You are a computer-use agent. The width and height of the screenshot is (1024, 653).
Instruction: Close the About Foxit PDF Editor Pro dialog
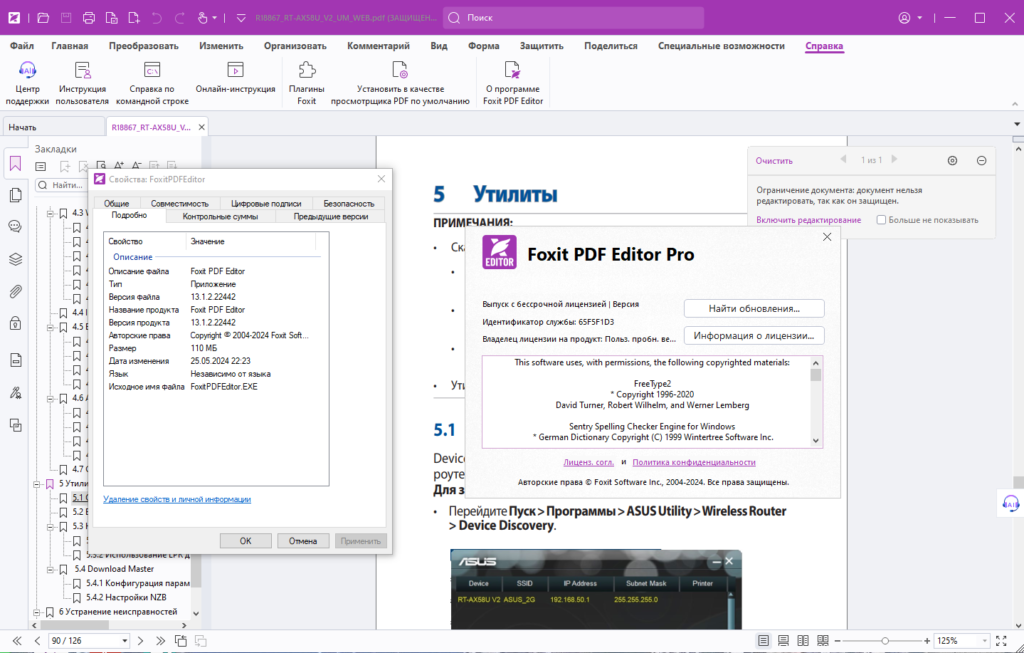pos(827,237)
